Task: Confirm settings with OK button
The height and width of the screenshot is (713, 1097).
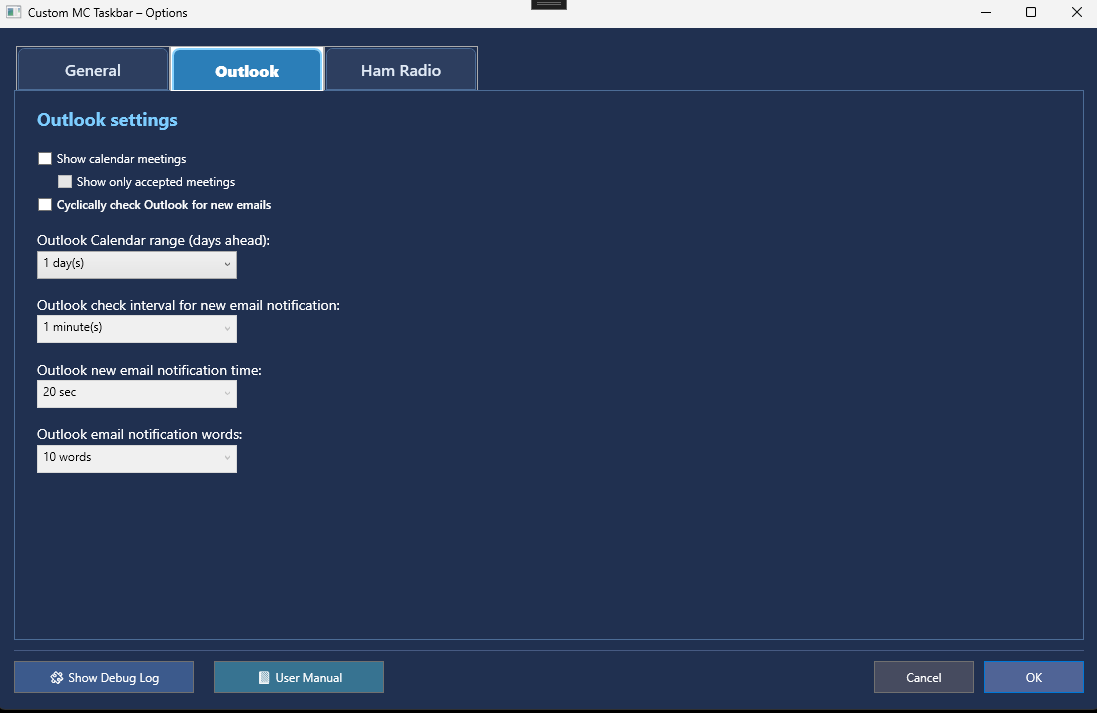Action: (x=1034, y=677)
